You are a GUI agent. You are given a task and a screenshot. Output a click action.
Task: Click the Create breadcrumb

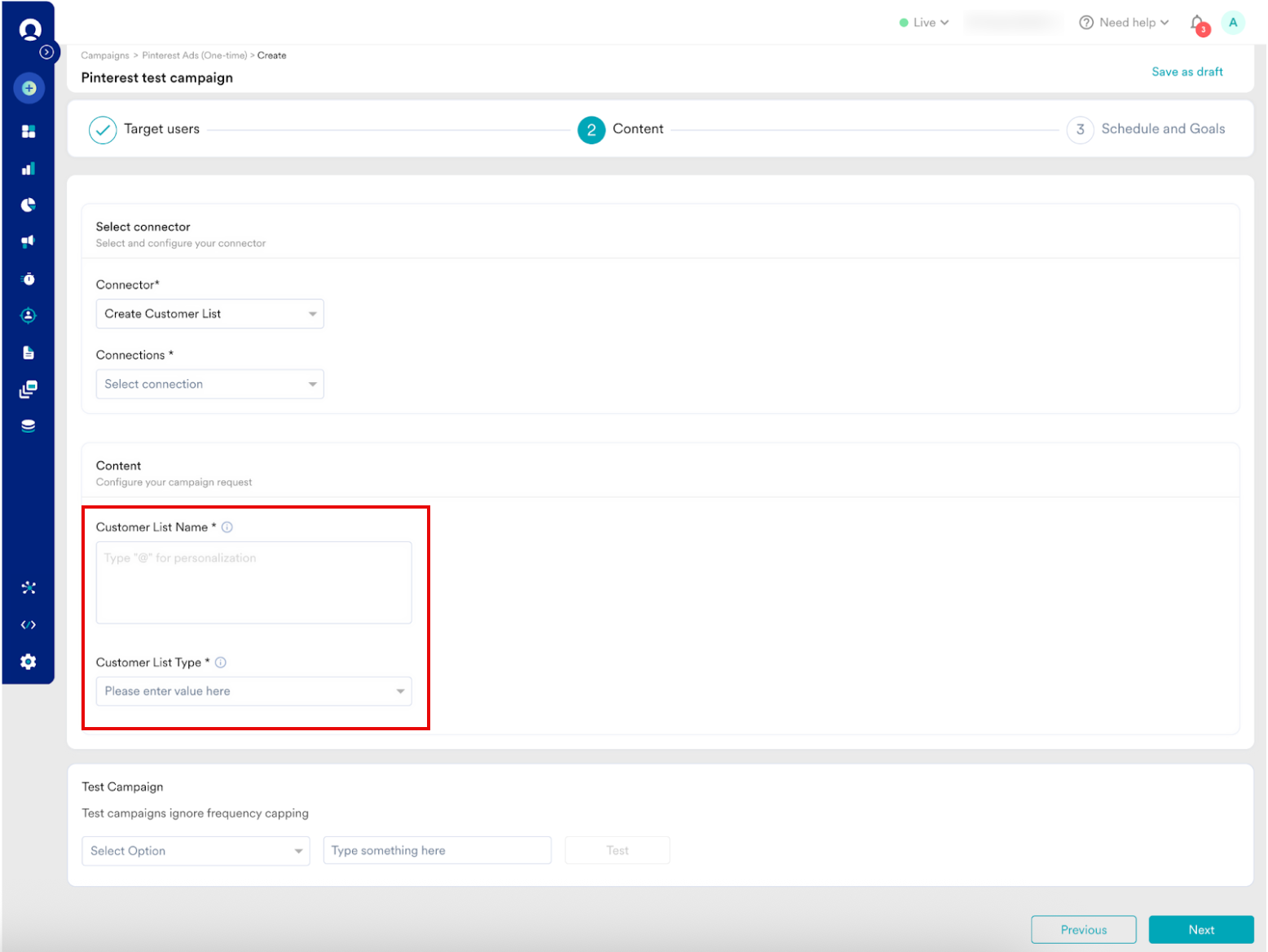[x=272, y=55]
